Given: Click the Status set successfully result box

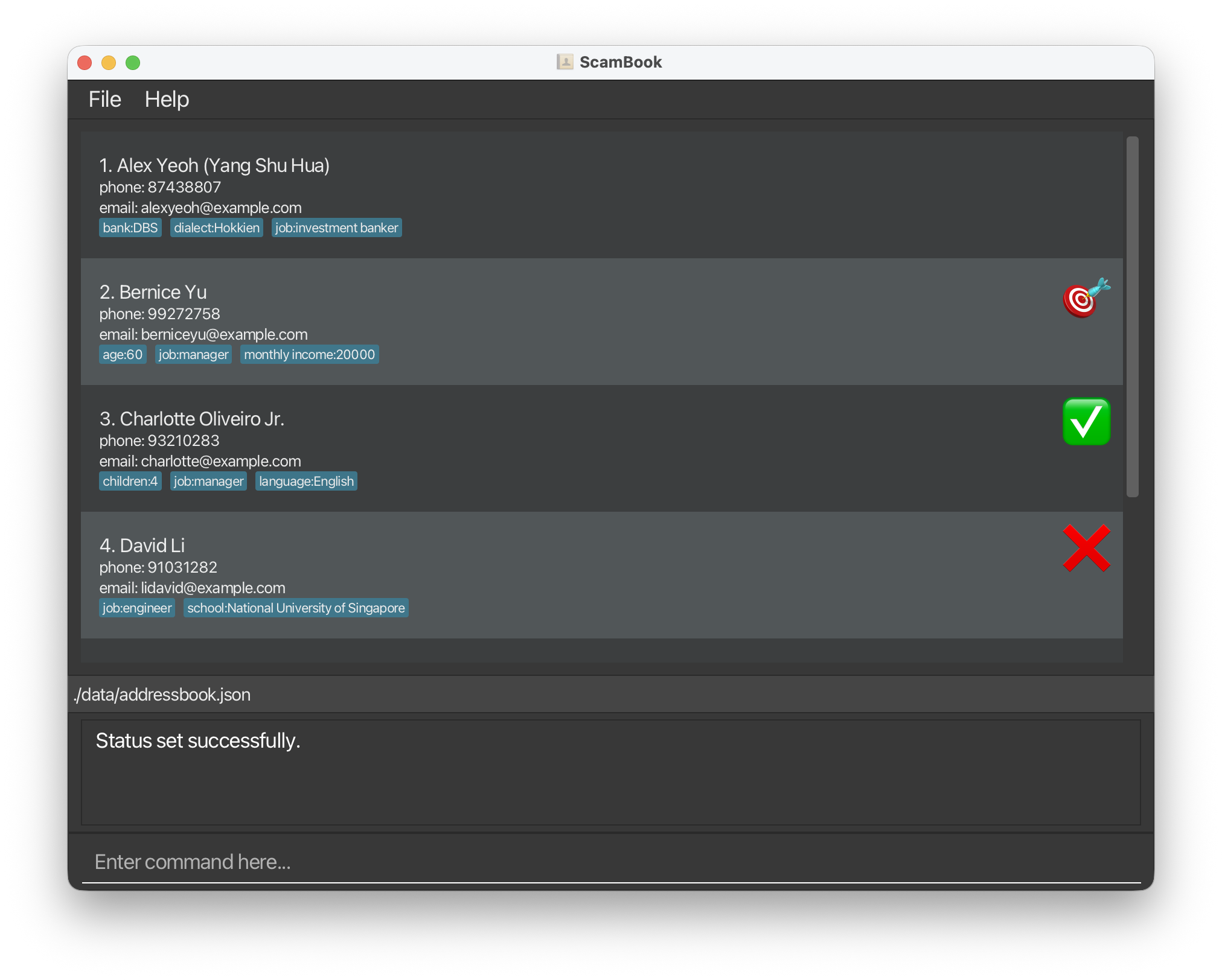Looking at the screenshot, I should 610,772.
